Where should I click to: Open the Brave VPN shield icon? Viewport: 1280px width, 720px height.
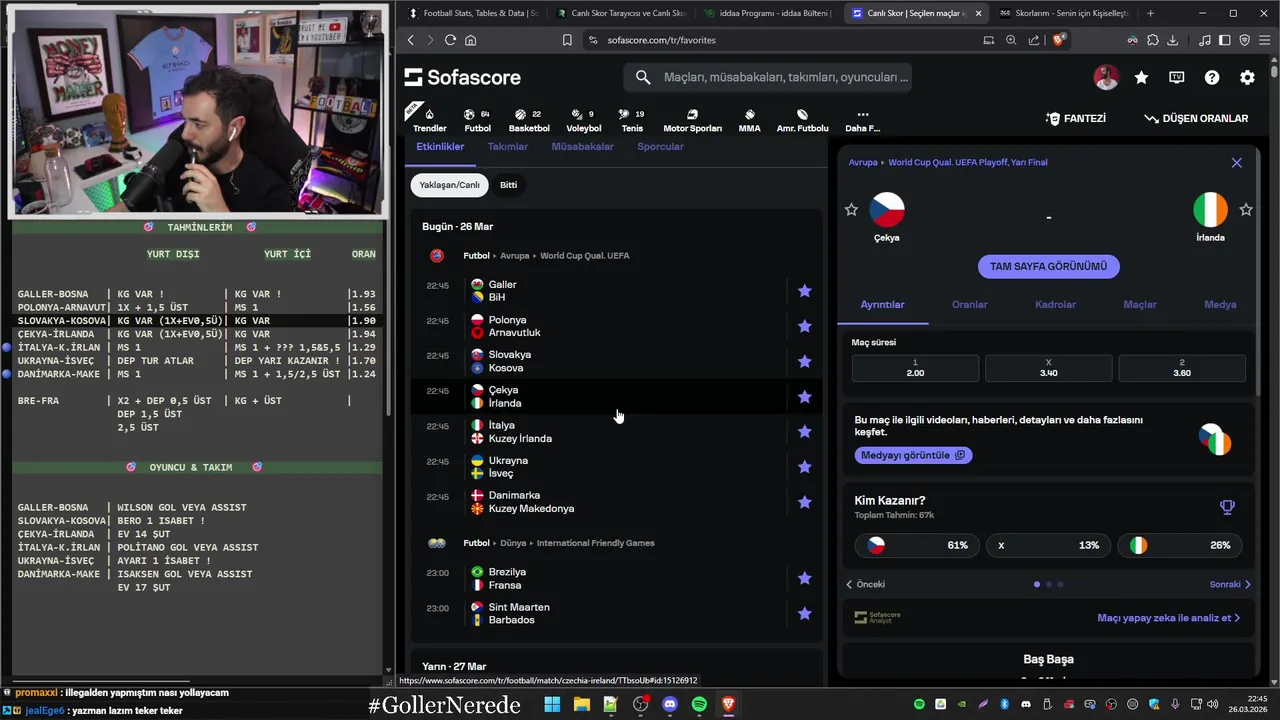(1245, 40)
